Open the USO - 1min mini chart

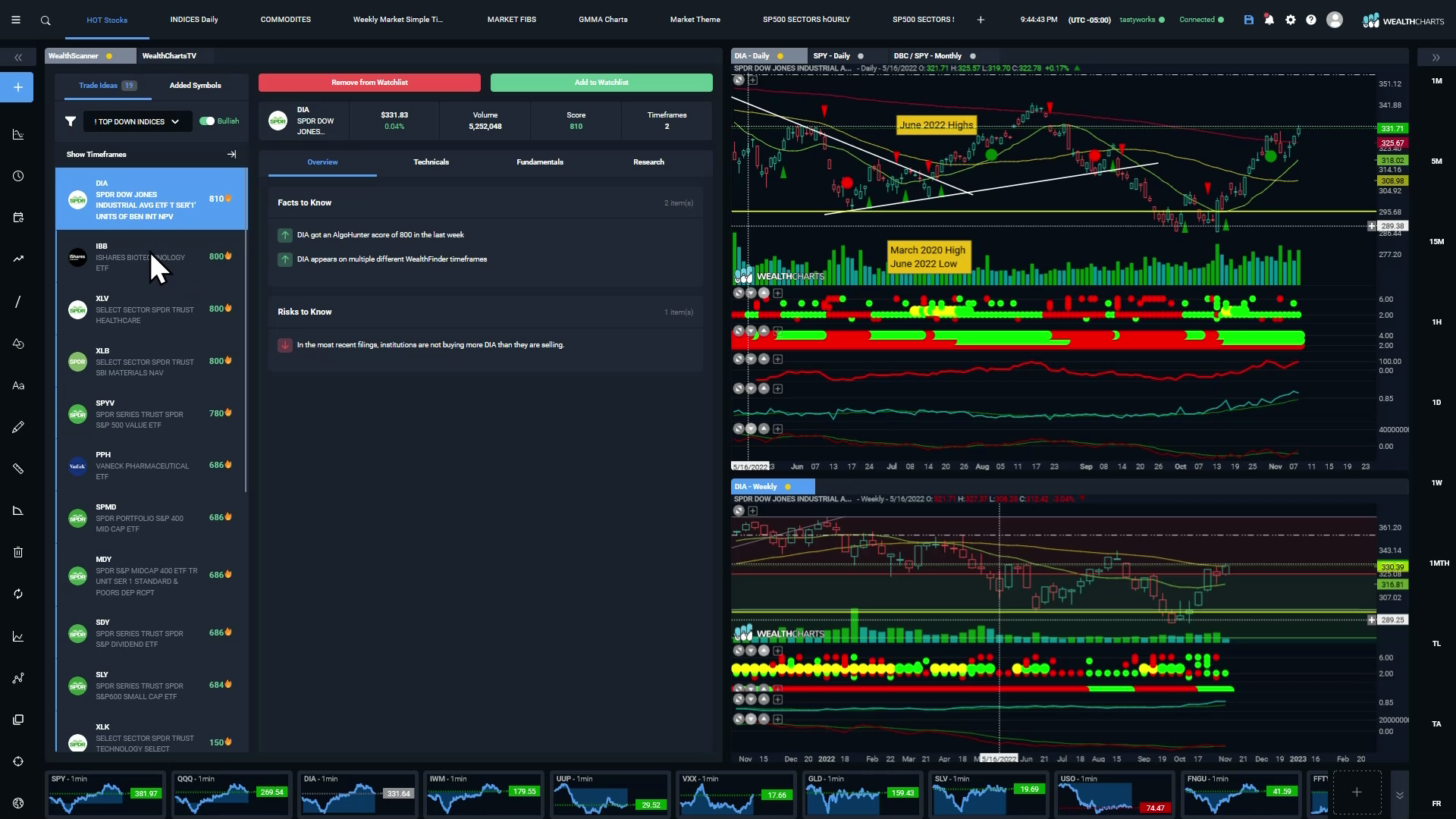[1115, 793]
